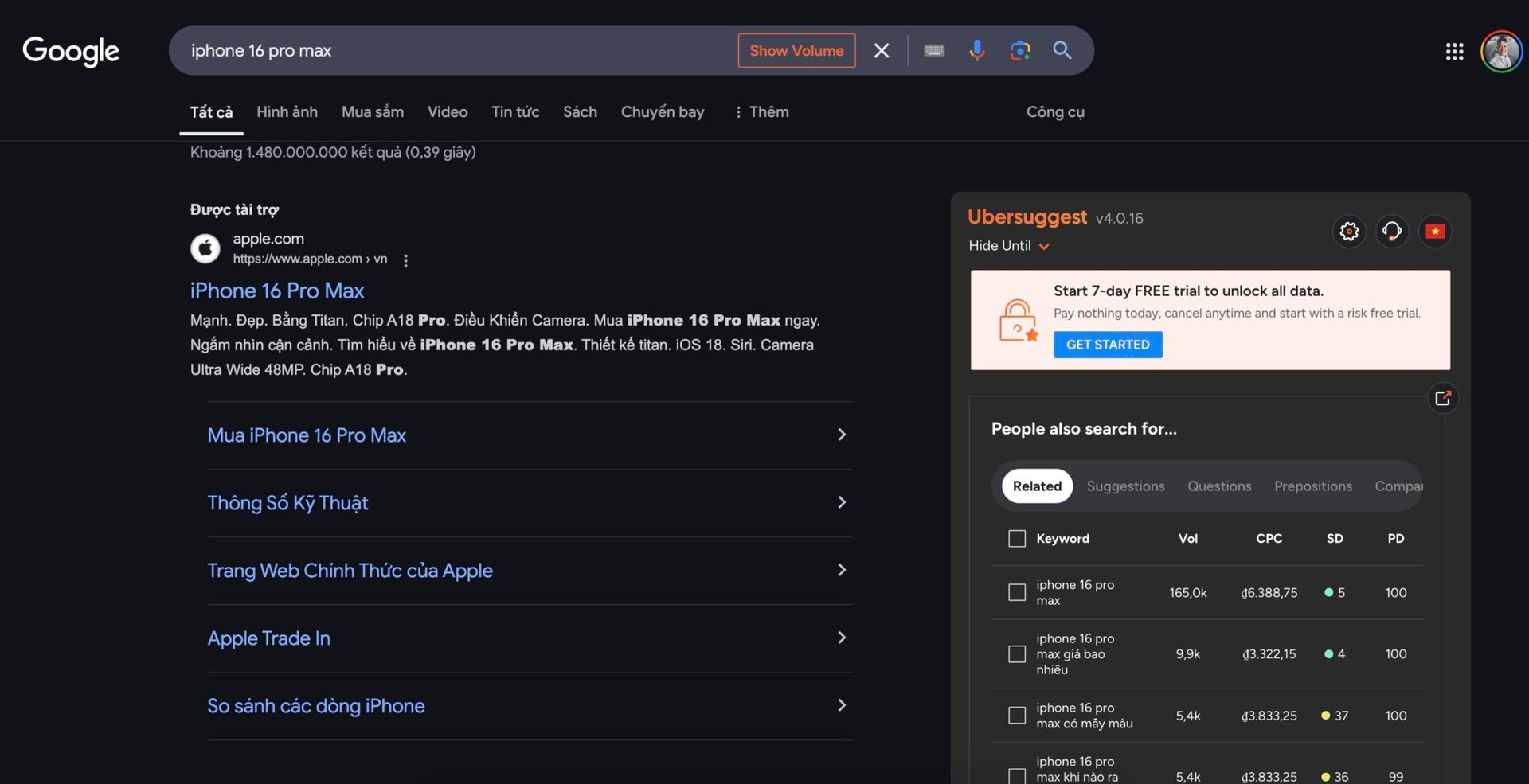Open the on-screen keyboard icon
This screenshot has height=784, width=1529.
tap(934, 50)
